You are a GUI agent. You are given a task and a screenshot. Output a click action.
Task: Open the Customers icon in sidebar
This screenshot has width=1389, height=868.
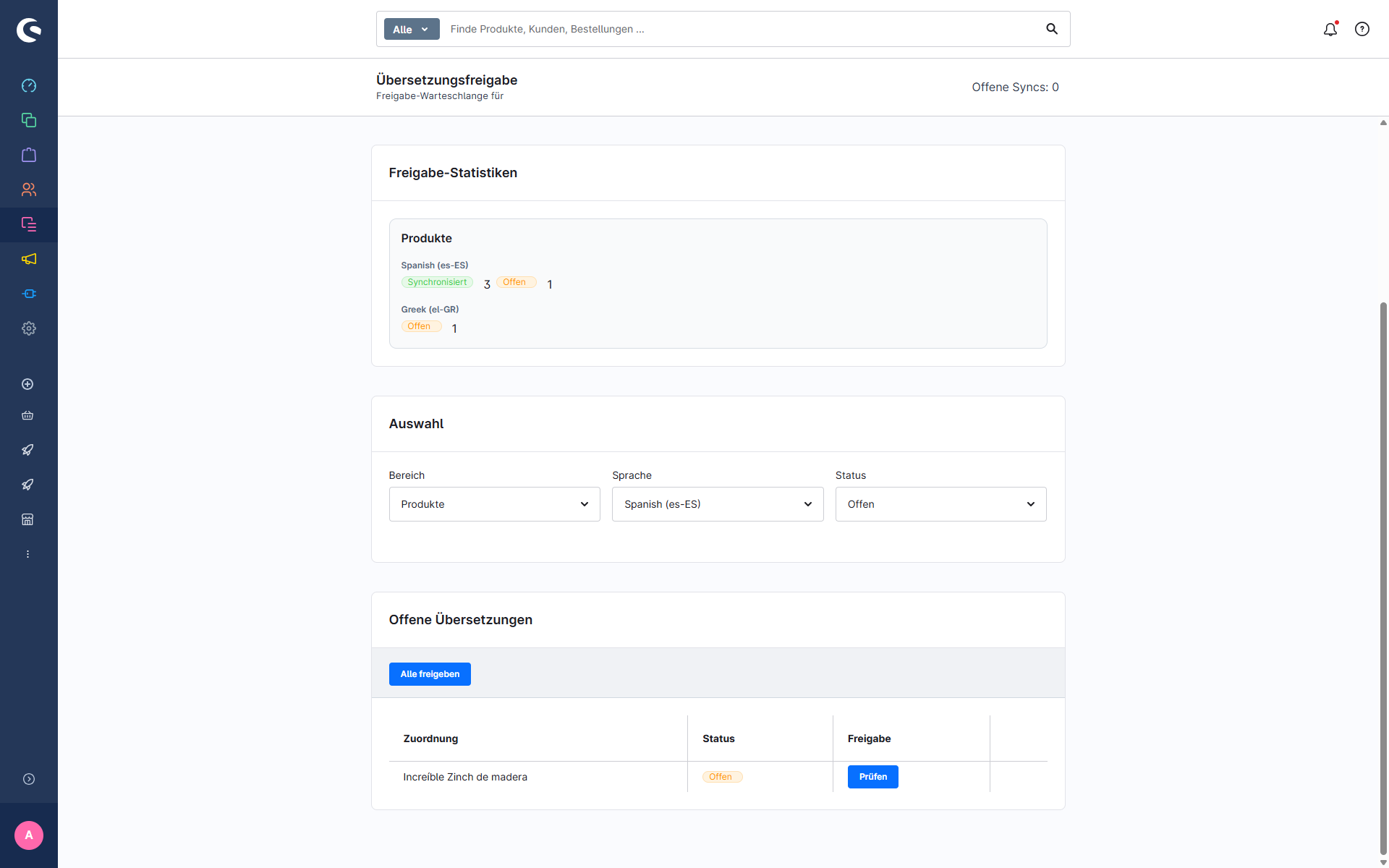pos(29,190)
